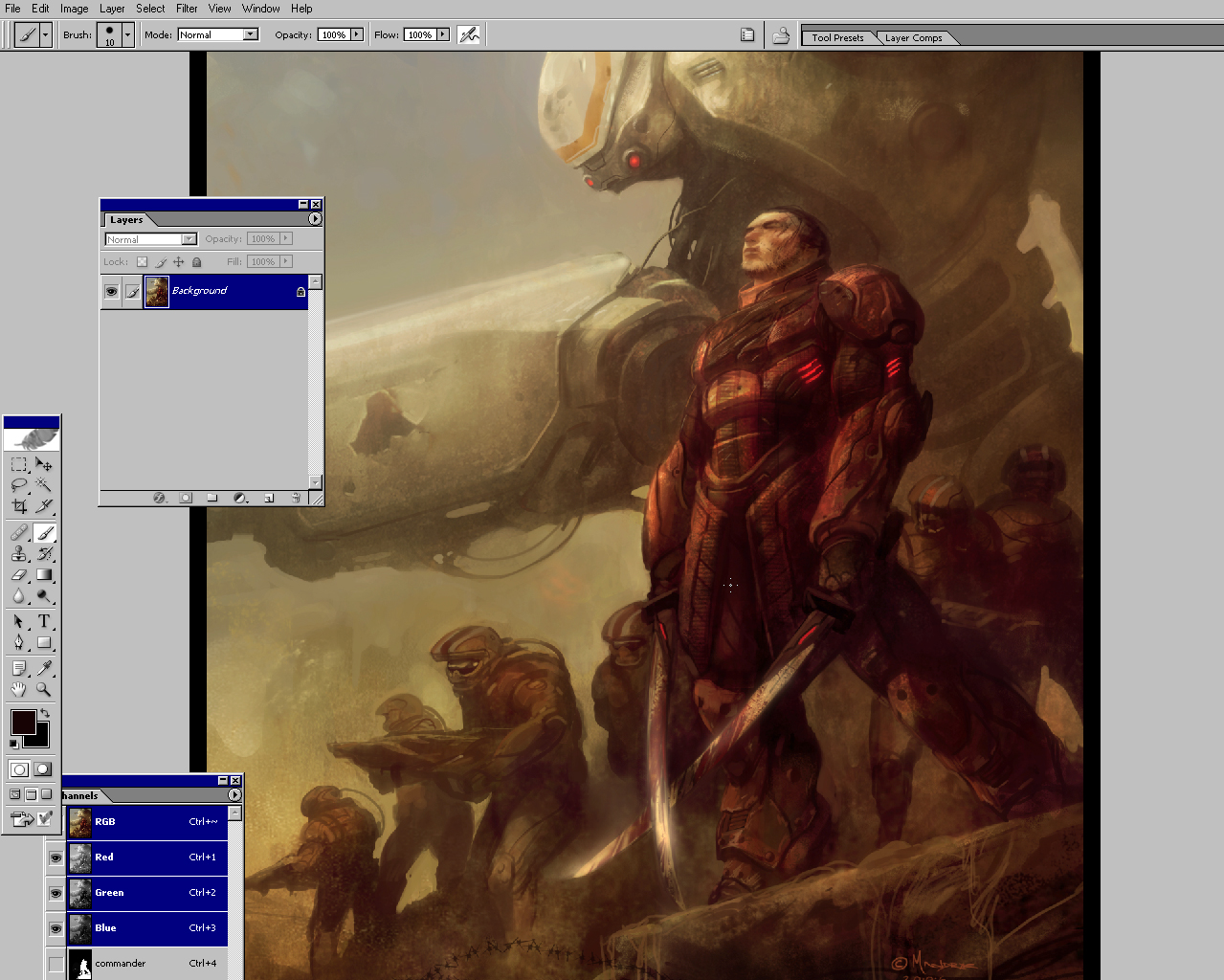1224x980 pixels.
Task: Delete the layer with the trash icon
Action: pyautogui.click(x=296, y=498)
